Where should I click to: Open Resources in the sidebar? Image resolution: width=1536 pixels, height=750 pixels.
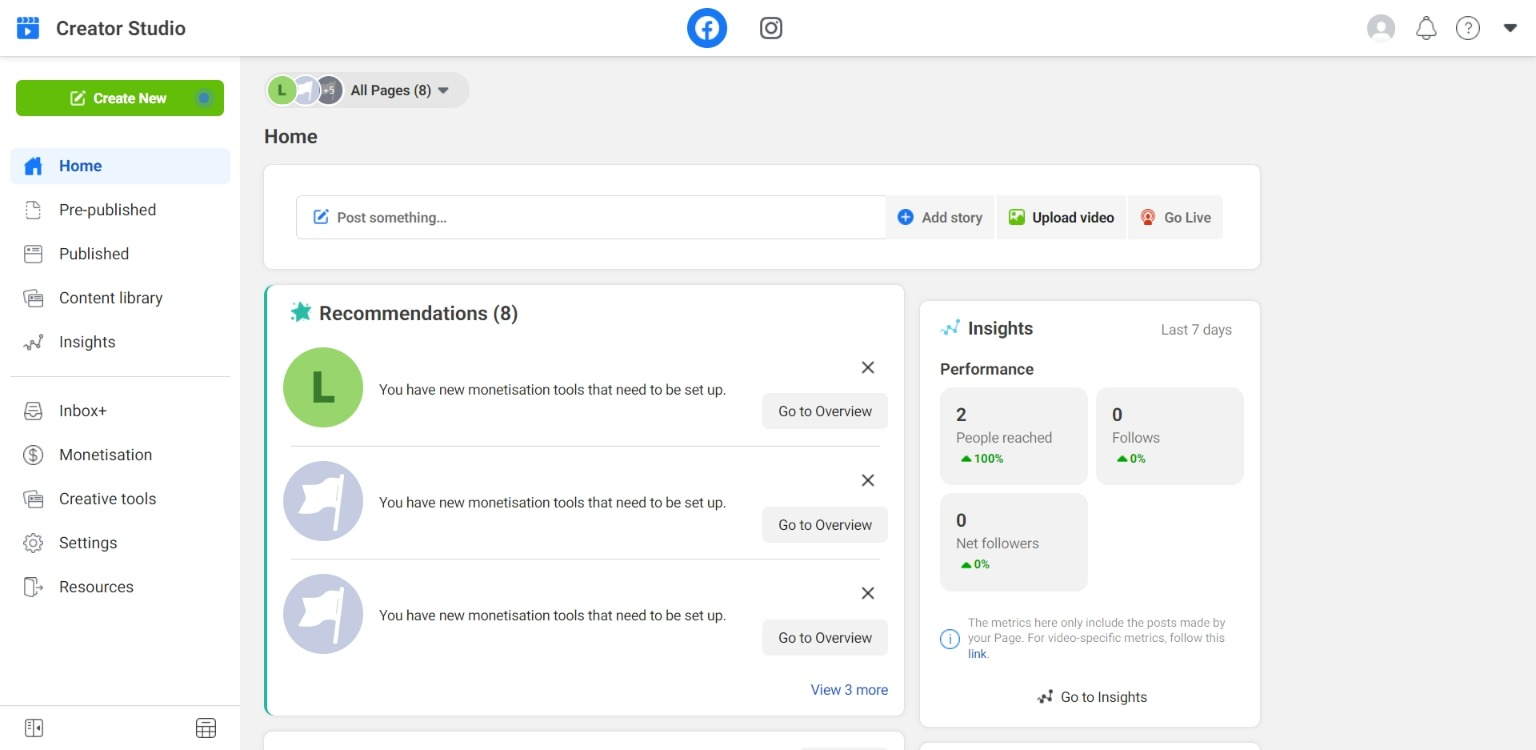point(120,587)
